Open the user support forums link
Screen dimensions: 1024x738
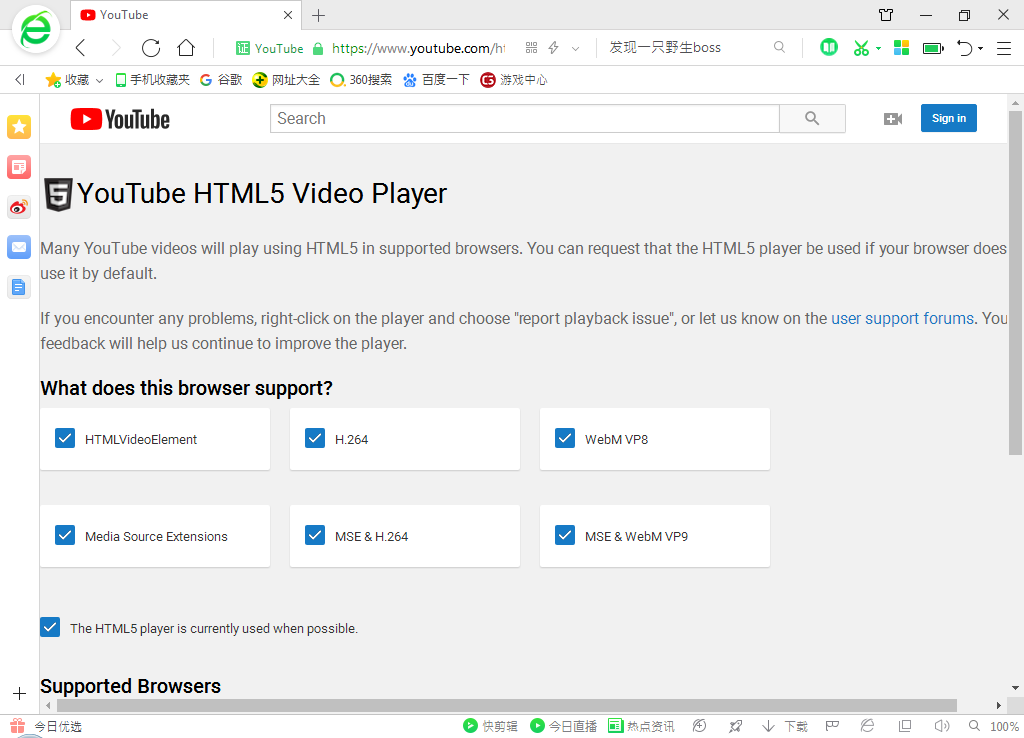point(902,318)
